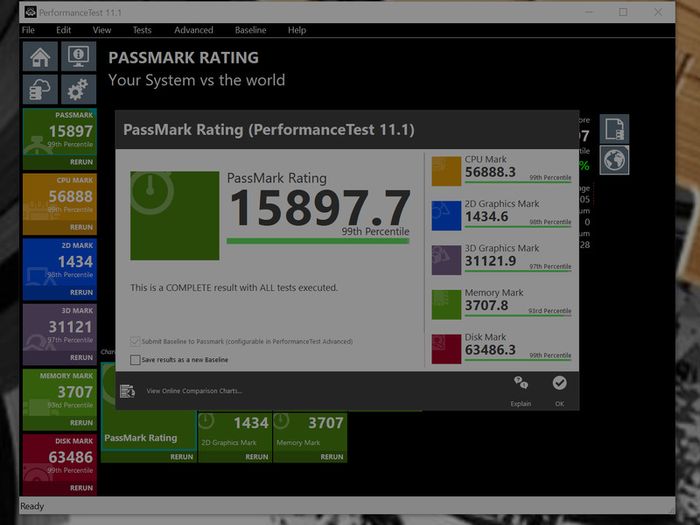700x525 pixels.
Task: Click the Disk Mark percentile bar in dialog
Action: pyautogui.click(x=518, y=360)
